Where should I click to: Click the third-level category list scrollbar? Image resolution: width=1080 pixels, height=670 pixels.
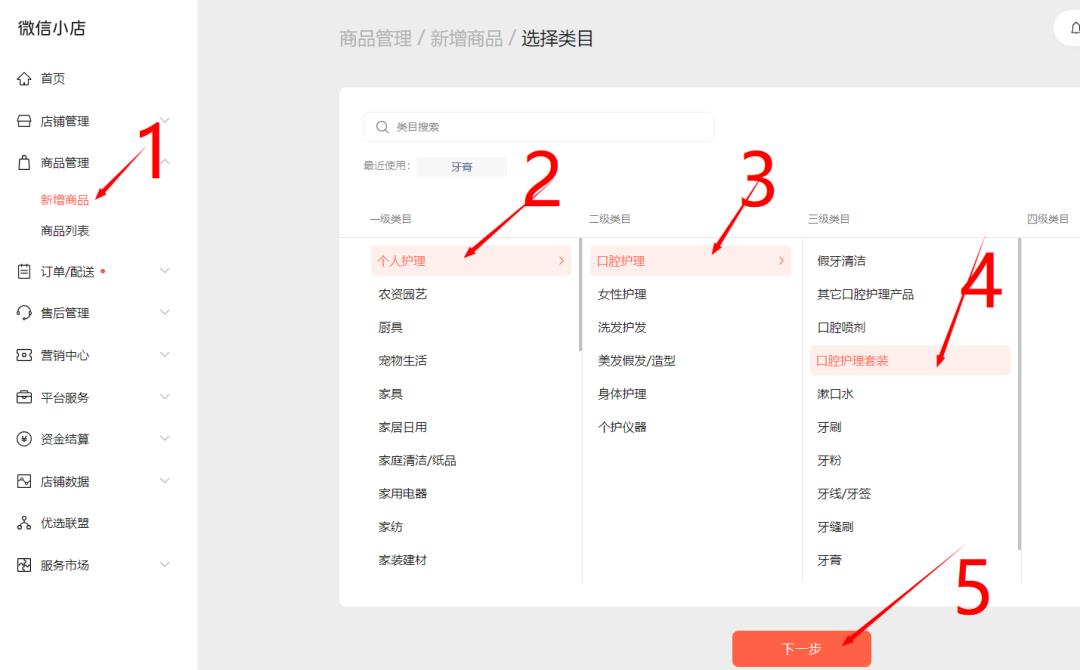1019,394
